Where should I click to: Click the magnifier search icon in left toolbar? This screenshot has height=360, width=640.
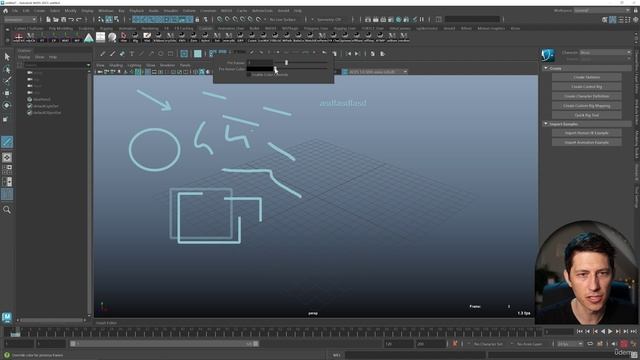[7, 210]
